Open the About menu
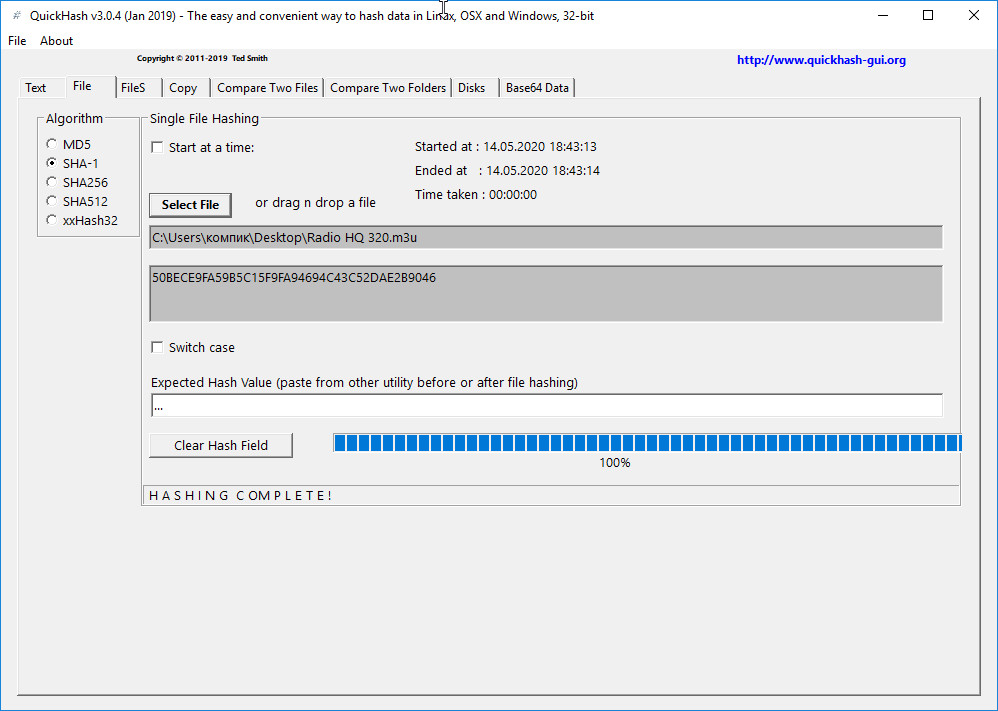This screenshot has height=711, width=998. pyautogui.click(x=56, y=41)
